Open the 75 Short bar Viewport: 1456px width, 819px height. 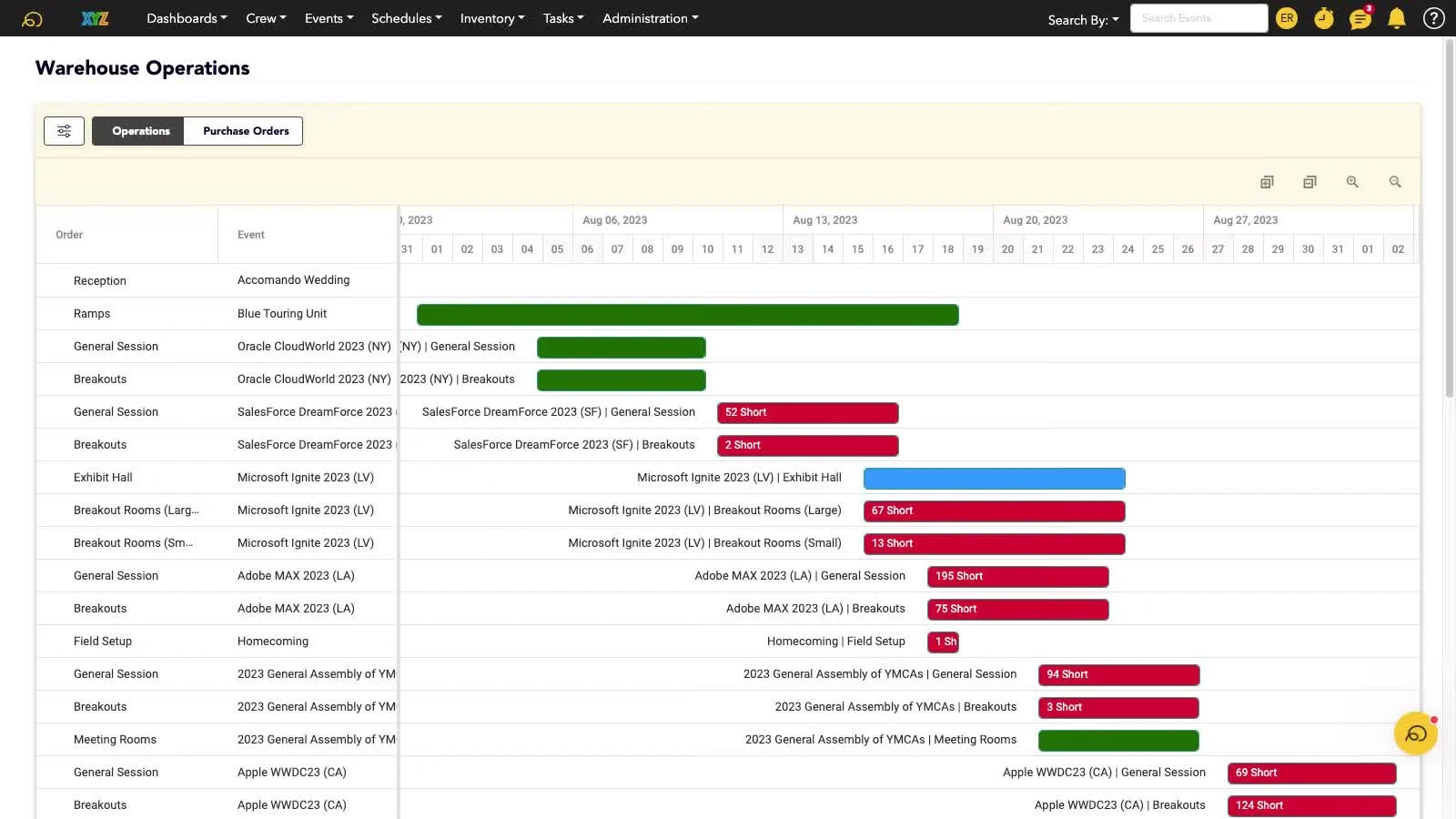(x=1018, y=610)
